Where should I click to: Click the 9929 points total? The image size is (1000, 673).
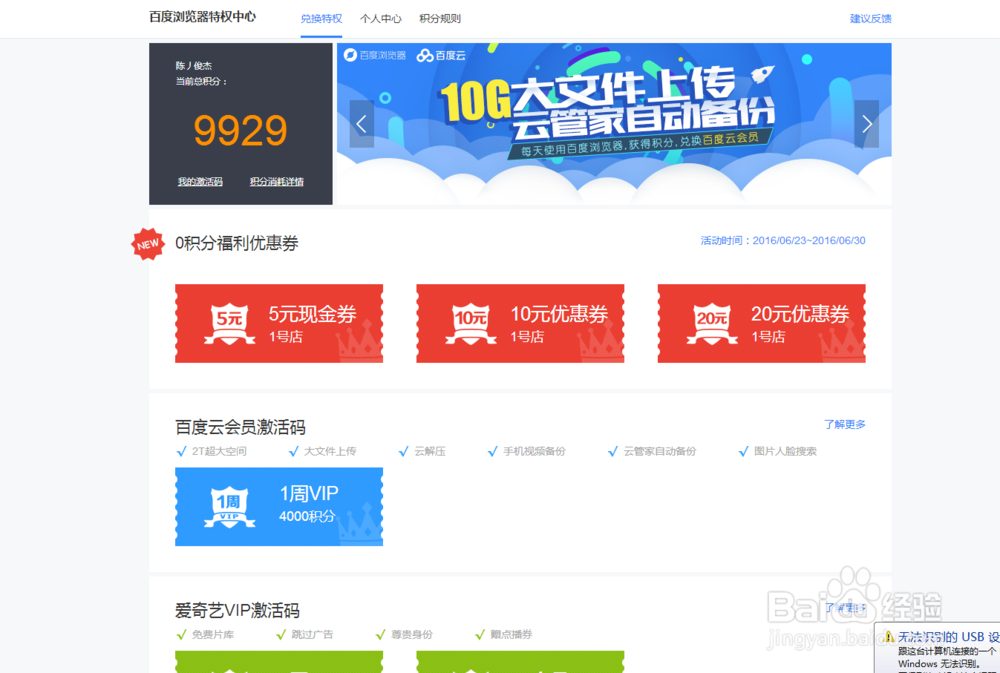240,130
